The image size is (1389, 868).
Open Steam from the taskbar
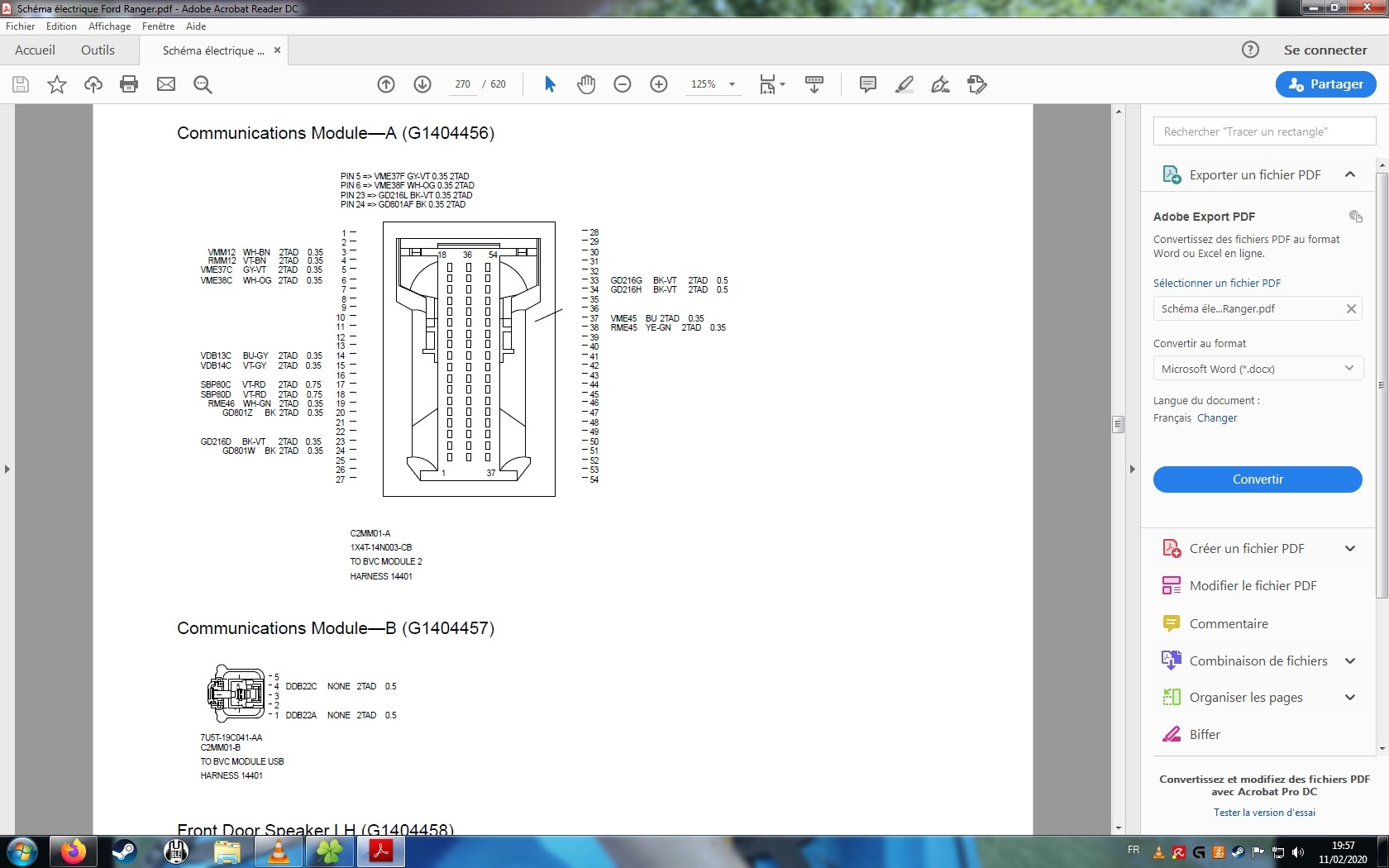[x=125, y=851]
